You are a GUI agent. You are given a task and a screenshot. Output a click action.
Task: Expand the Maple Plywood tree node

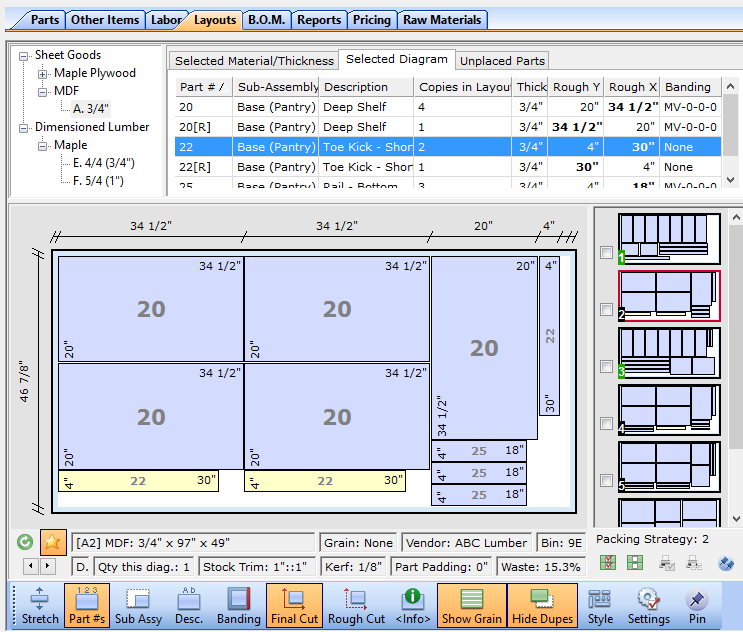coord(43,74)
